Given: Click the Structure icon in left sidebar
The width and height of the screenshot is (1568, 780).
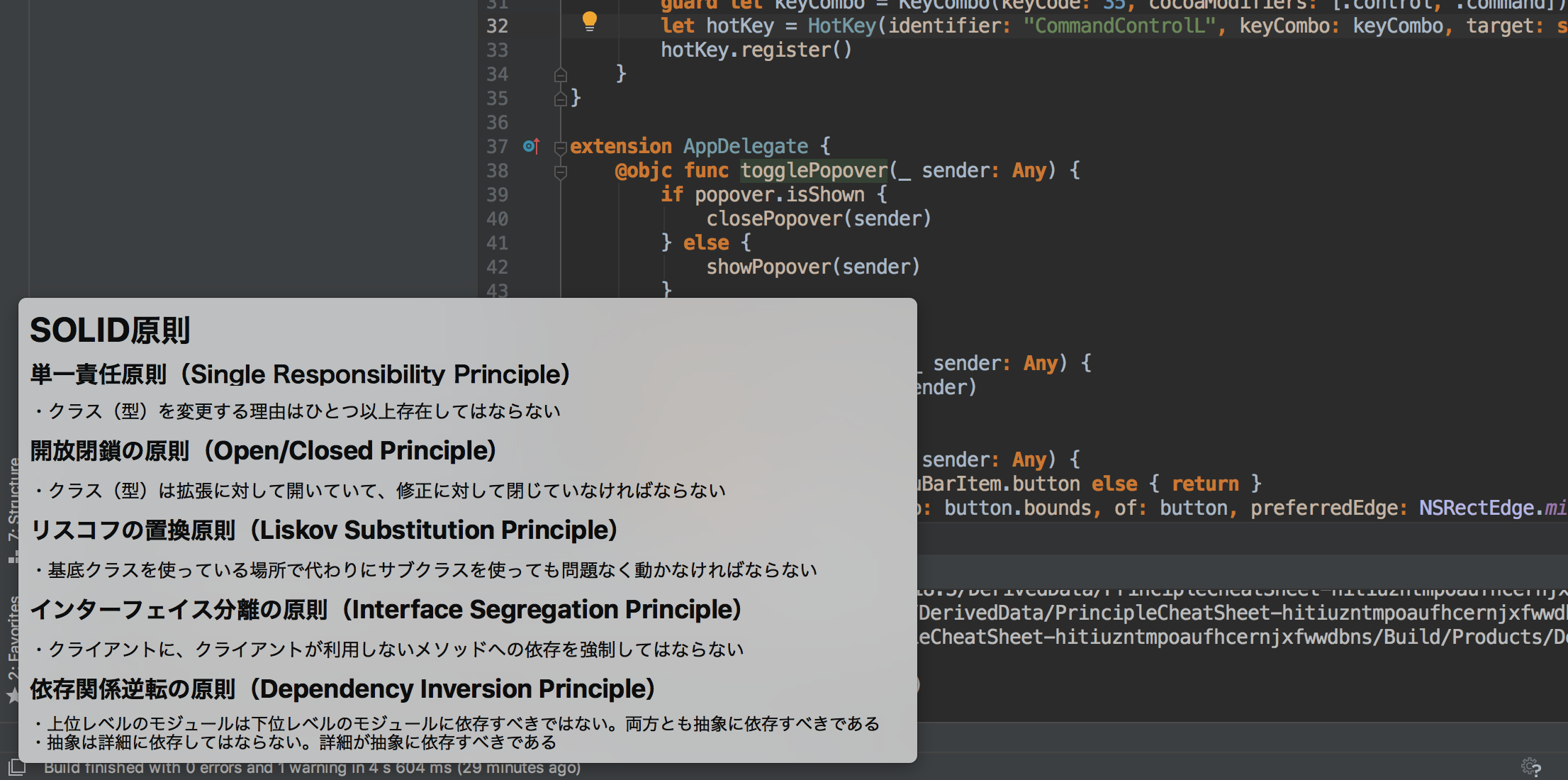Looking at the screenshot, I should tap(13, 558).
